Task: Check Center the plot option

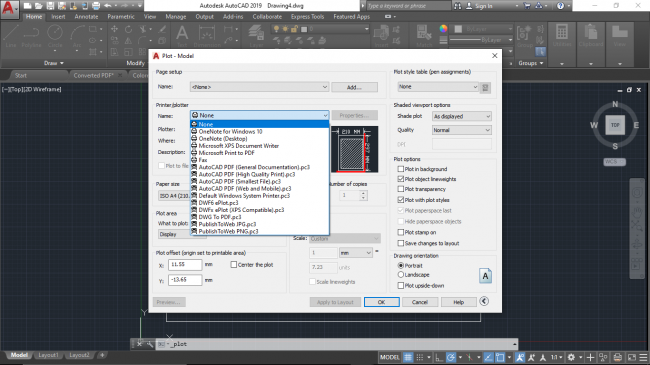Action: tap(234, 264)
